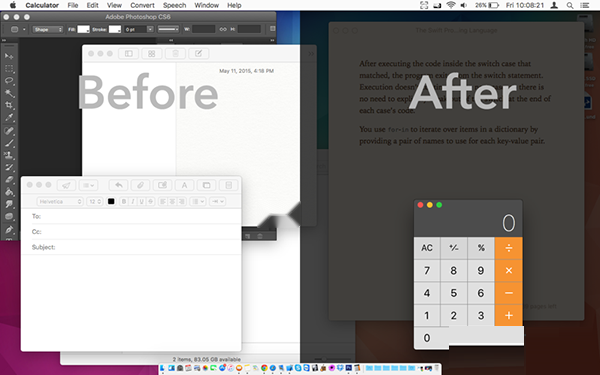The width and height of the screenshot is (600, 375).
Task: Toggle width-height link in Photoshop options bar
Action: (223, 29)
